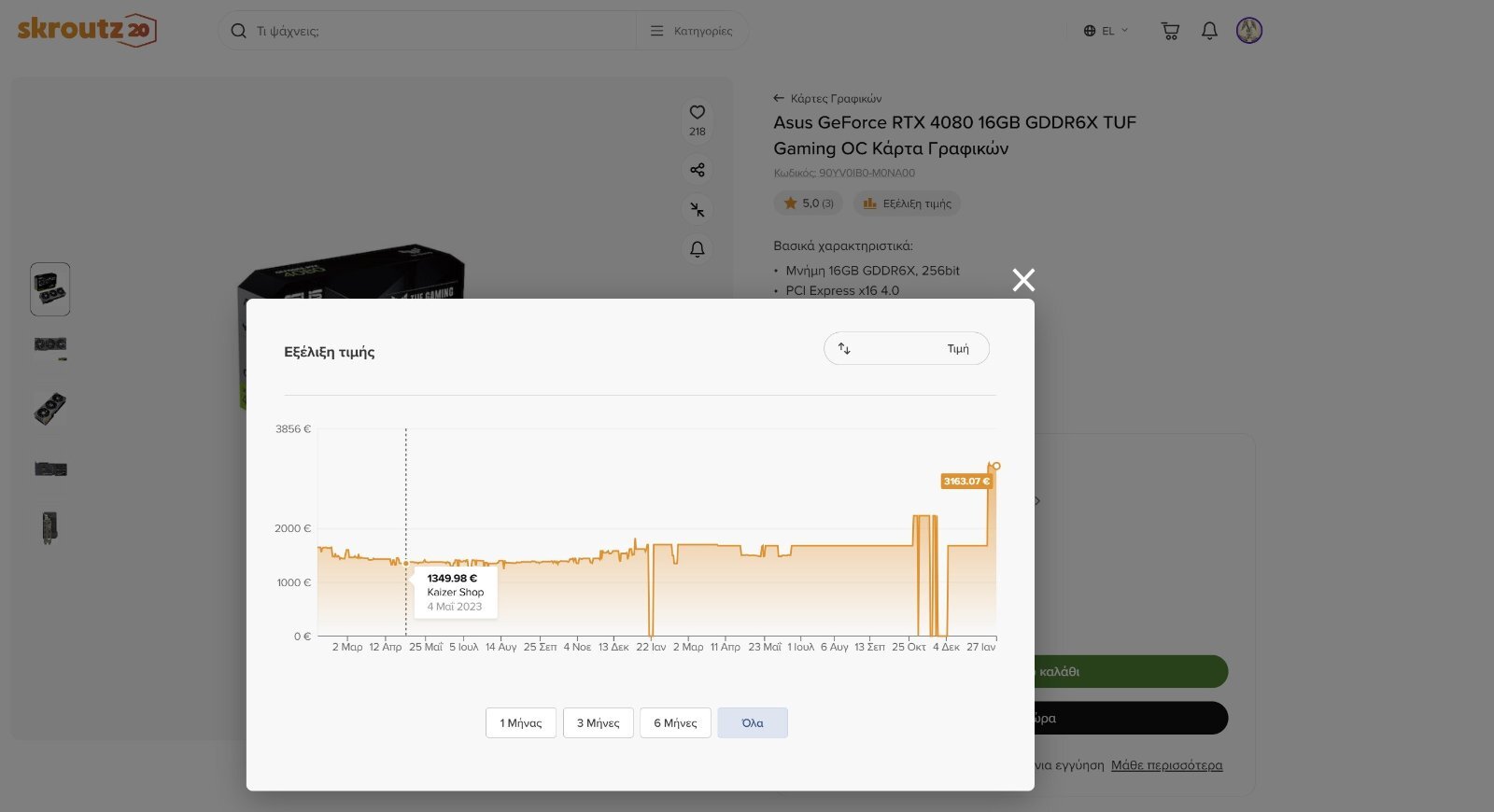Select the 1 Μήνας range
Image resolution: width=1494 pixels, height=812 pixels.
(x=521, y=723)
